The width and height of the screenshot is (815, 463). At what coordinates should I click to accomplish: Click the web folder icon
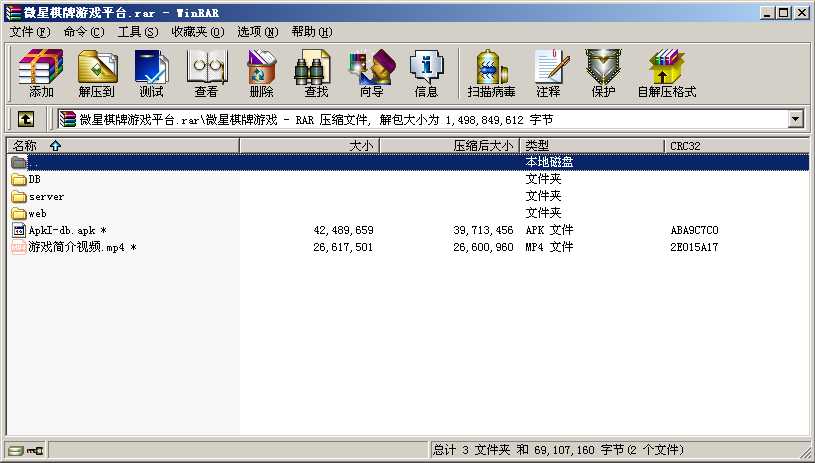19,213
